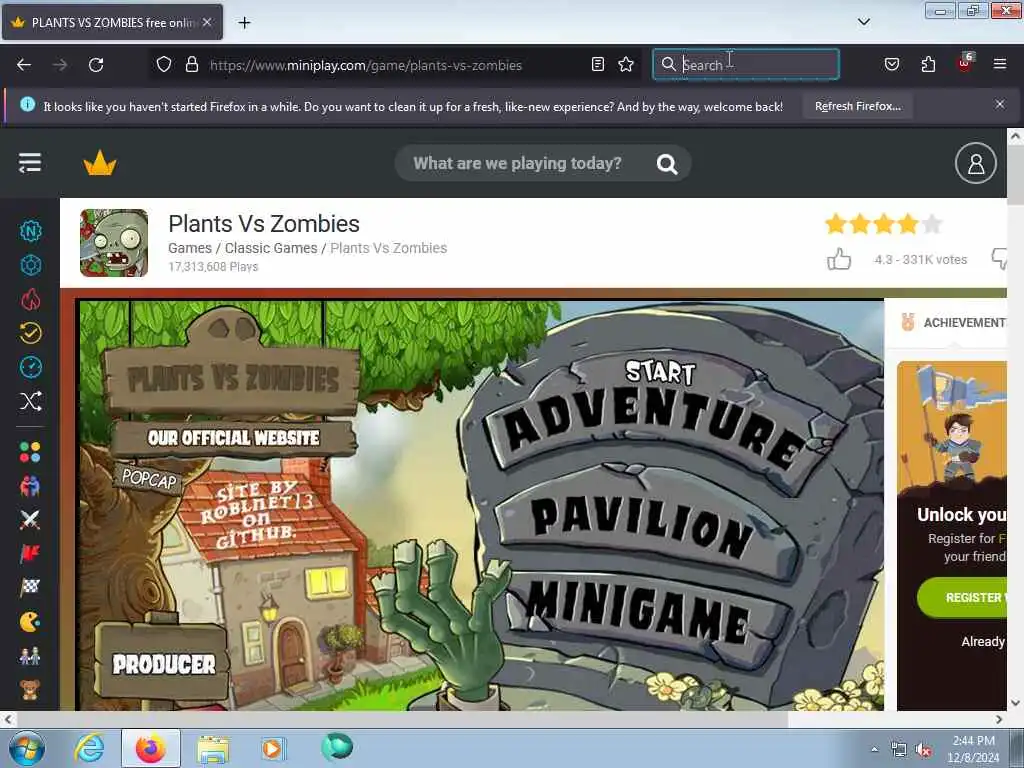Click the Firefox back arrow
This screenshot has width=1024, height=768.
24,65
